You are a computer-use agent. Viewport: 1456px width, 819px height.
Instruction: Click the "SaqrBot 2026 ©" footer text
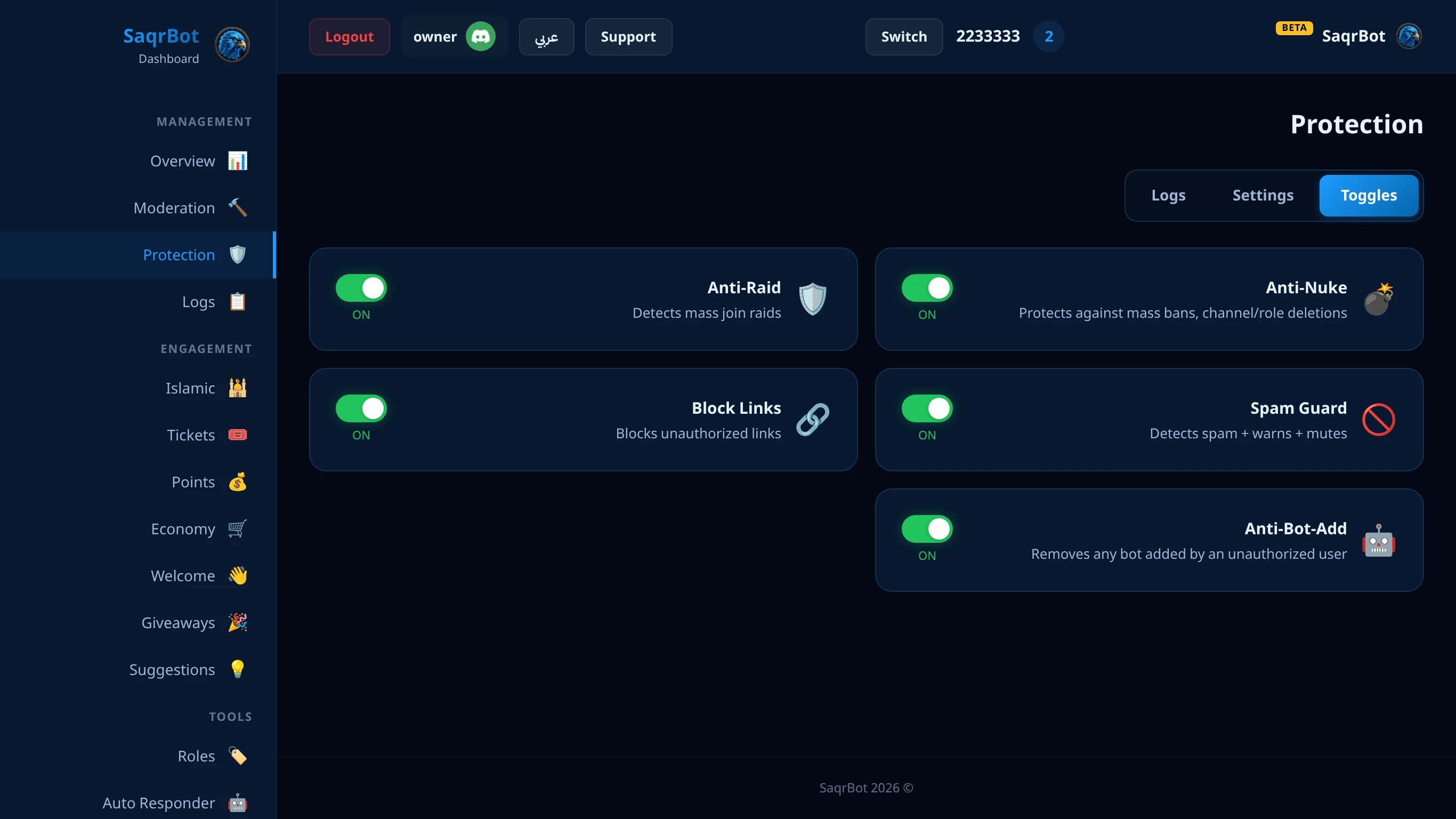point(866,788)
